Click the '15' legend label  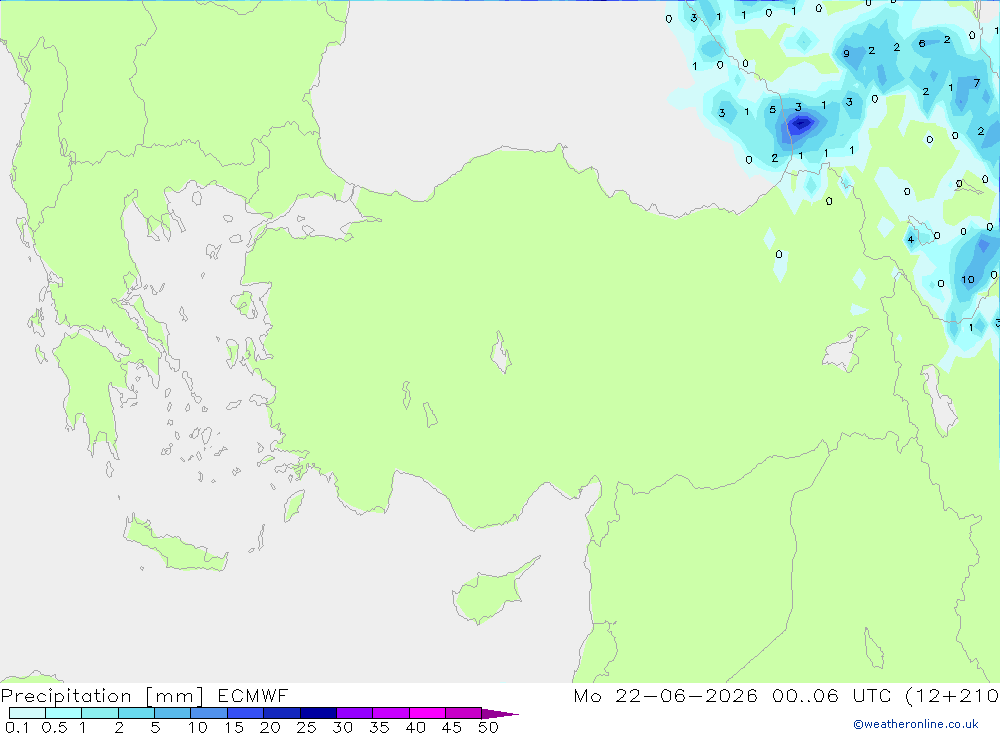[234, 727]
